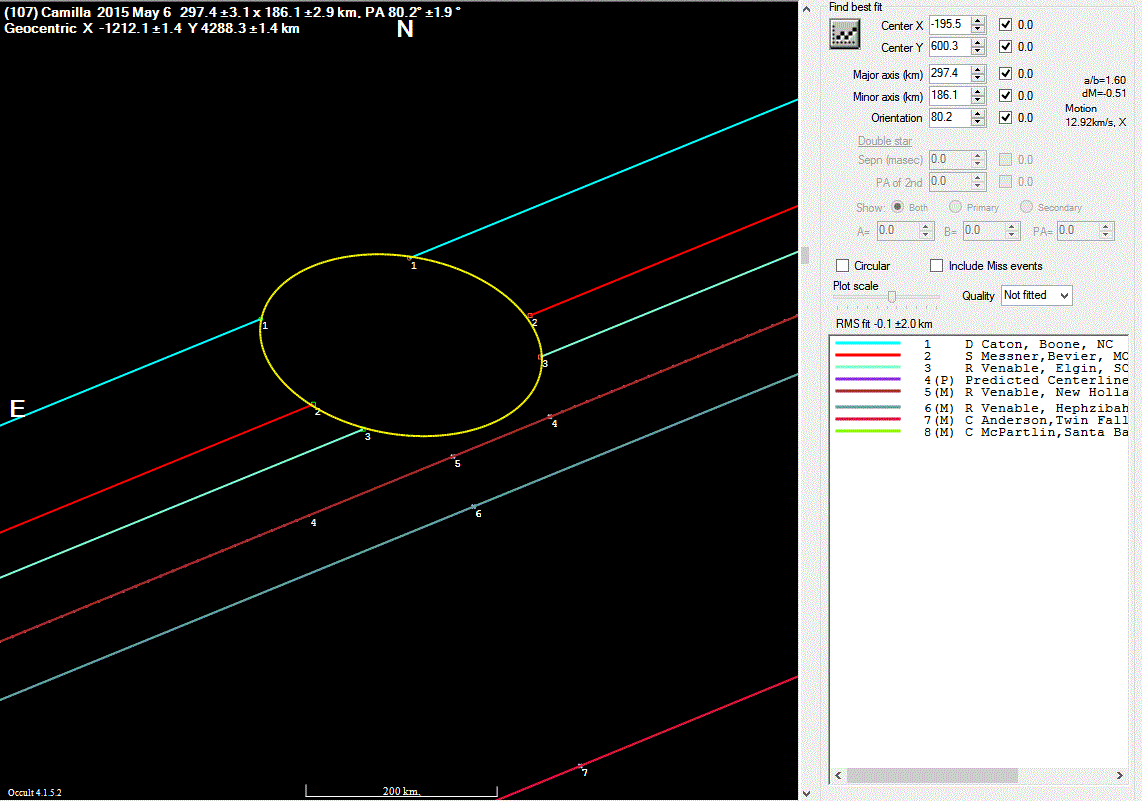Select row 8 (M) C McPartlin, Santa Ba

980,433
